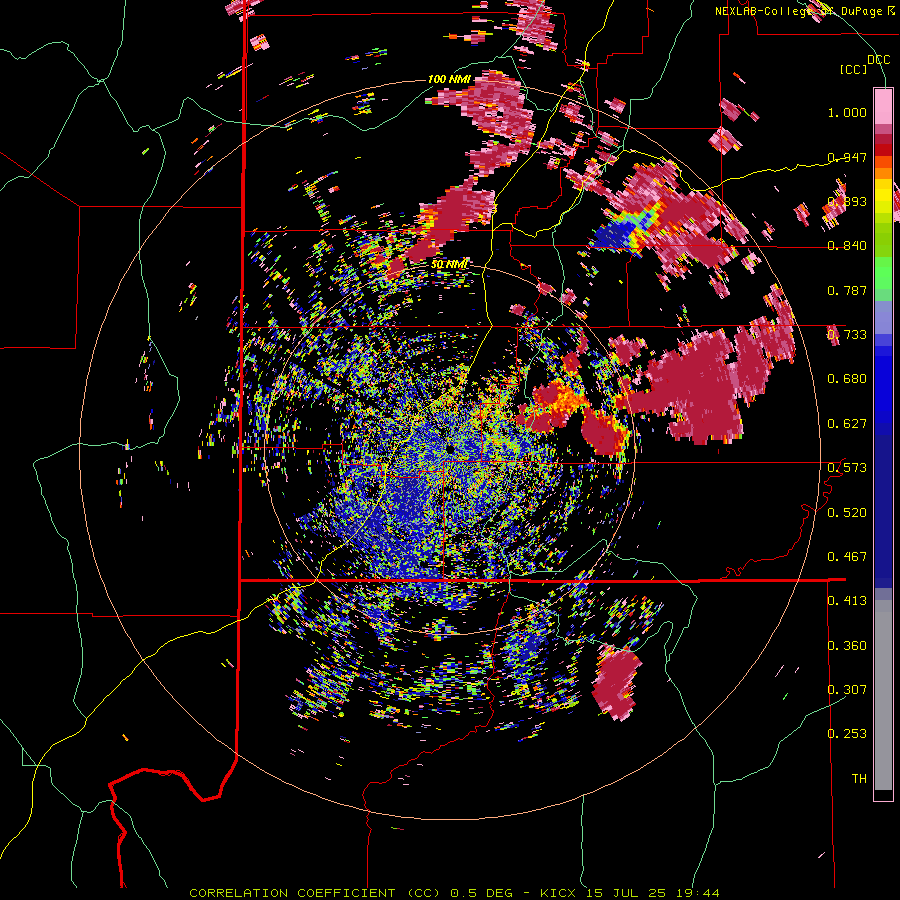The image size is (900, 900).
Task: Pick the gray lower color bar segment
Action: point(883,695)
